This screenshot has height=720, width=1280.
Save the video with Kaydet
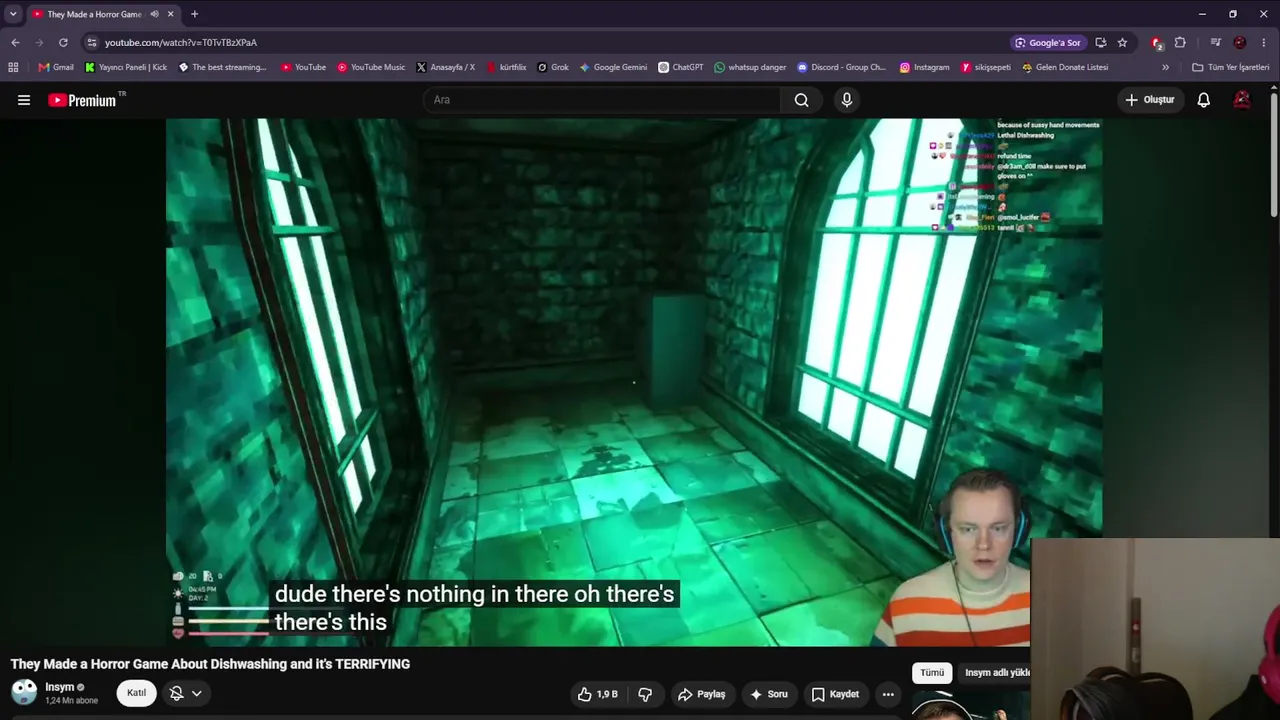[835, 694]
